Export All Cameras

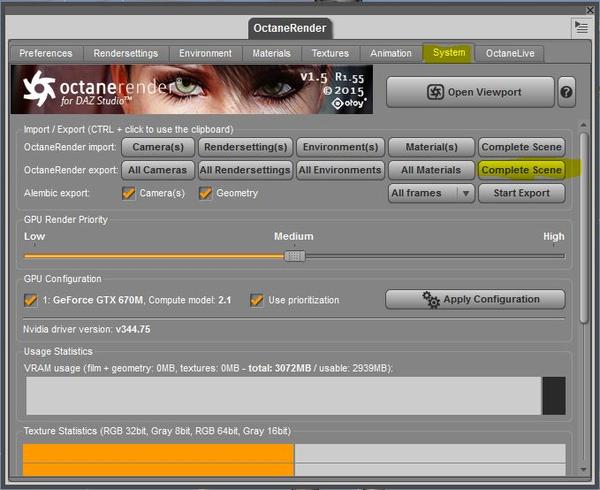[x=158, y=170]
